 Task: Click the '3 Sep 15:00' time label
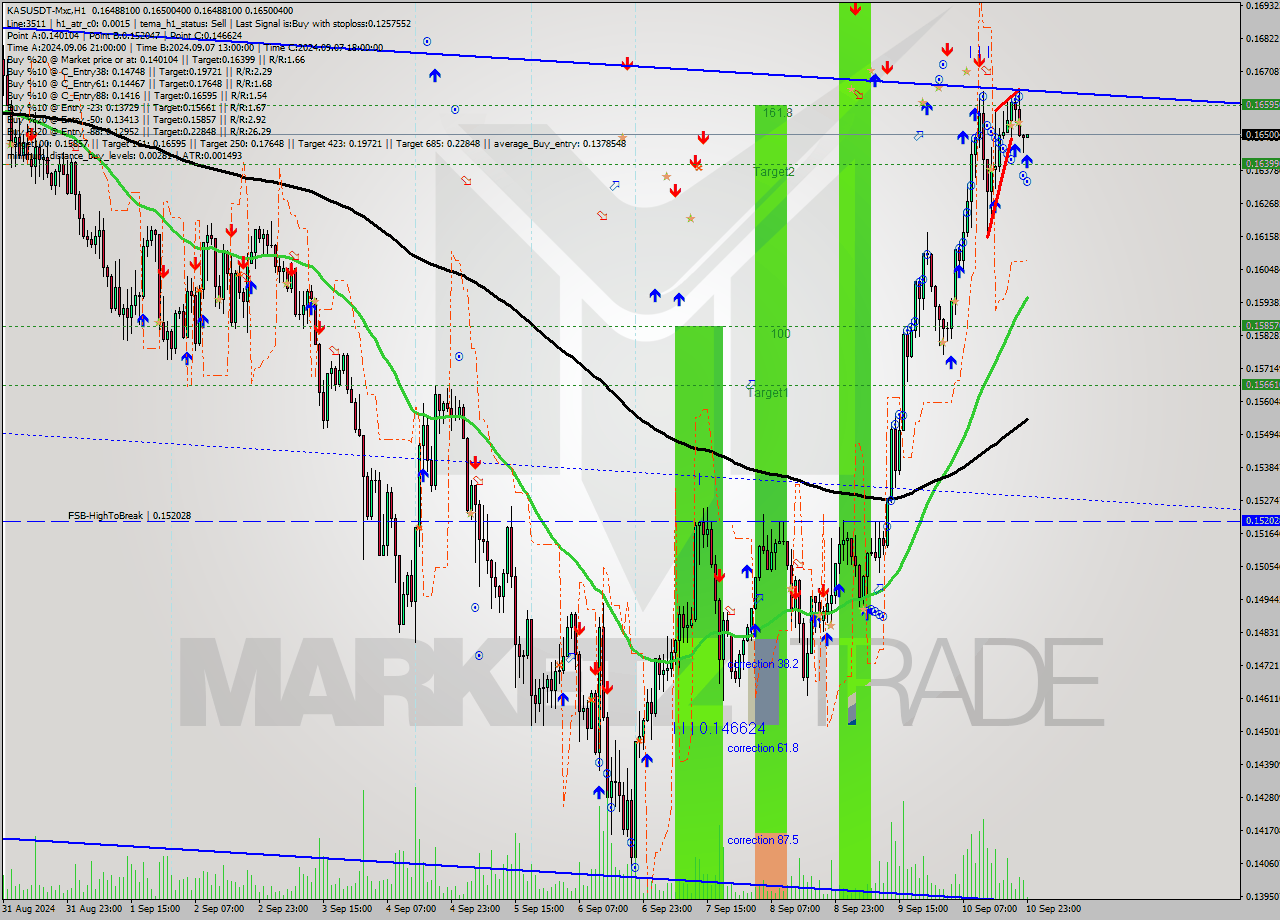click(347, 909)
